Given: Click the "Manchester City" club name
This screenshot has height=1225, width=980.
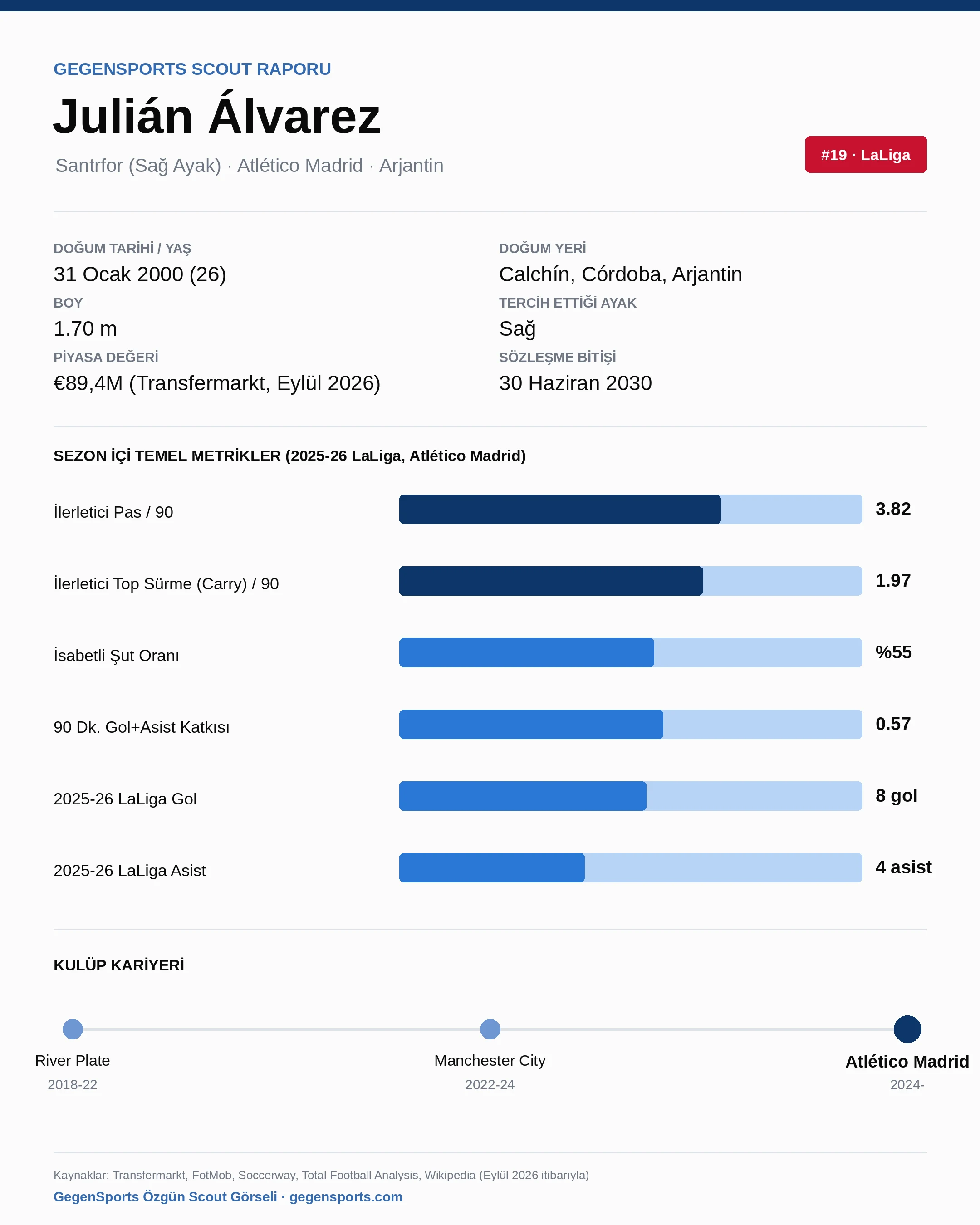Looking at the screenshot, I should point(490,1060).
